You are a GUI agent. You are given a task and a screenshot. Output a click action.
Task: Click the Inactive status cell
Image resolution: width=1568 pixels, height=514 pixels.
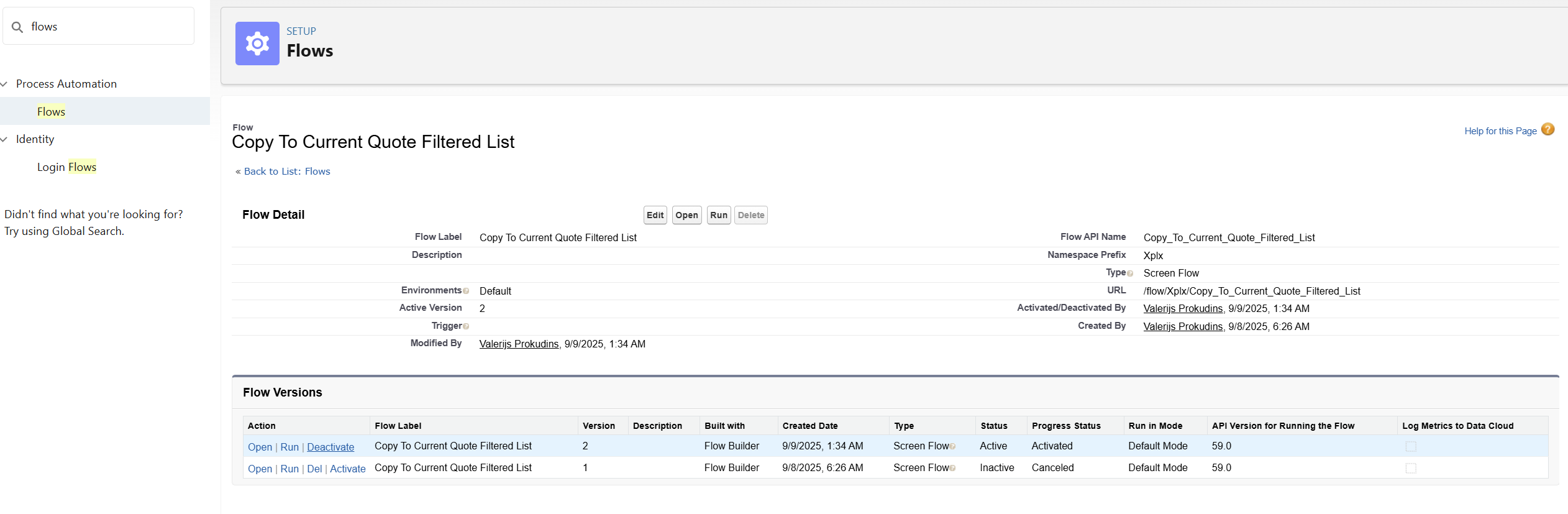click(997, 468)
